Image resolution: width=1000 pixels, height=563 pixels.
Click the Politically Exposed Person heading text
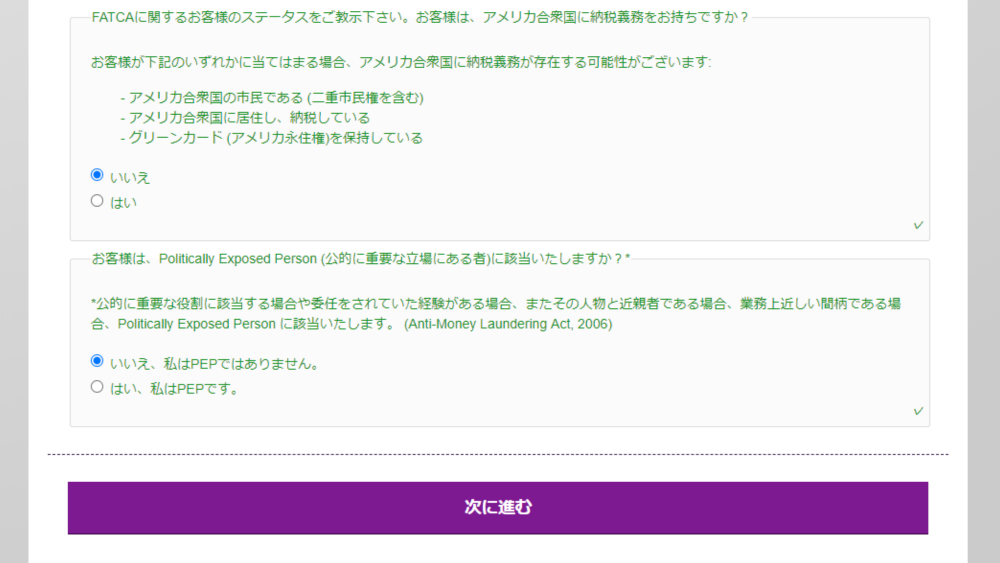tap(361, 259)
